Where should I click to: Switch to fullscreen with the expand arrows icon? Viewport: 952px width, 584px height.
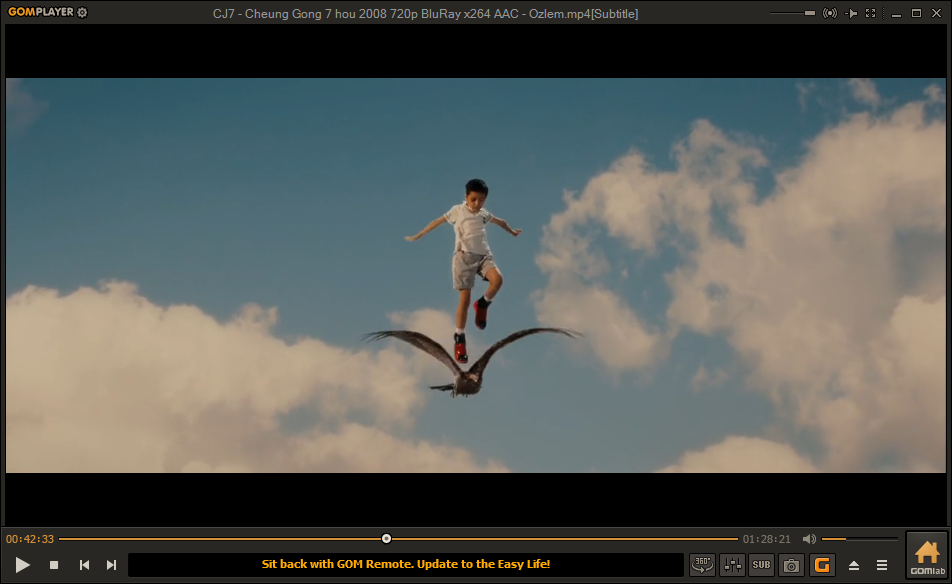[871, 13]
